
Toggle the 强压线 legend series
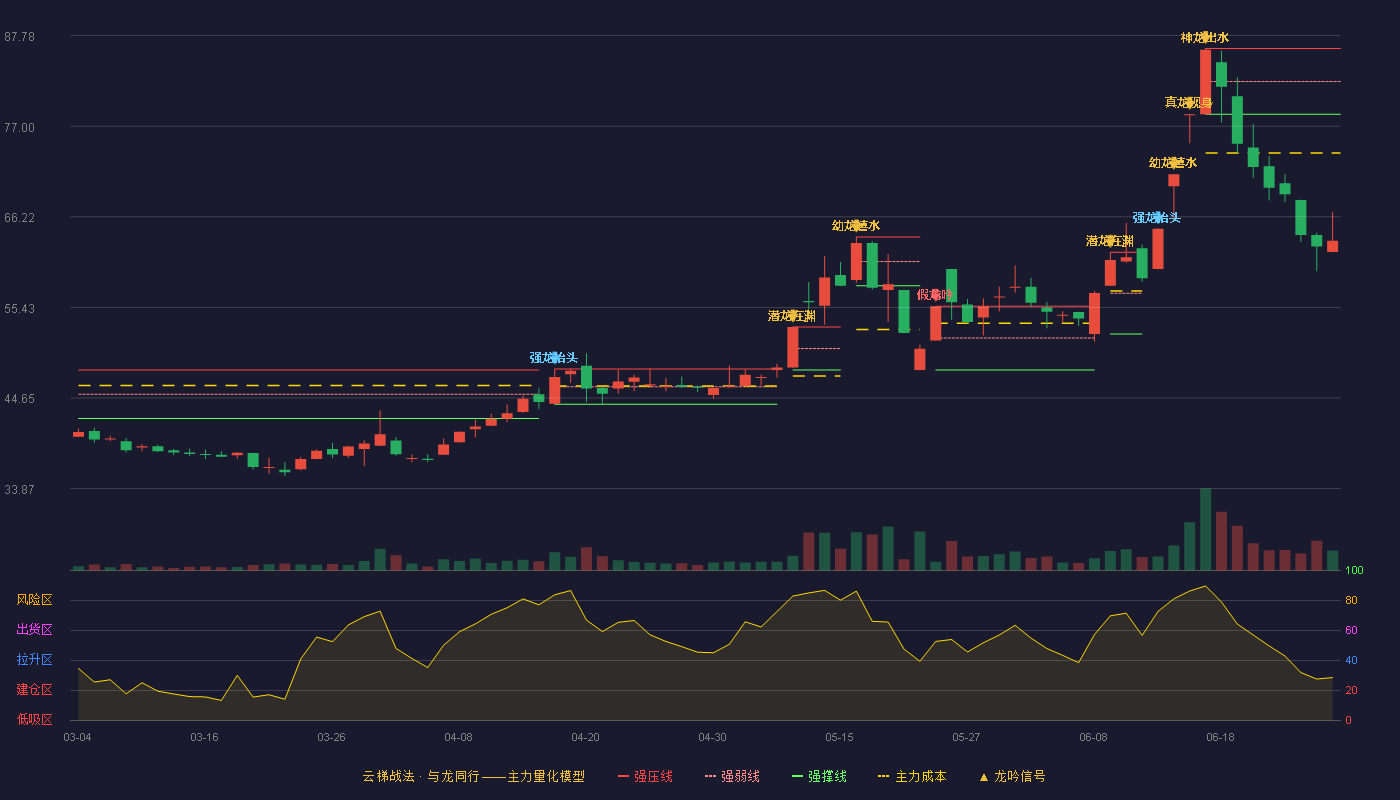[645, 776]
